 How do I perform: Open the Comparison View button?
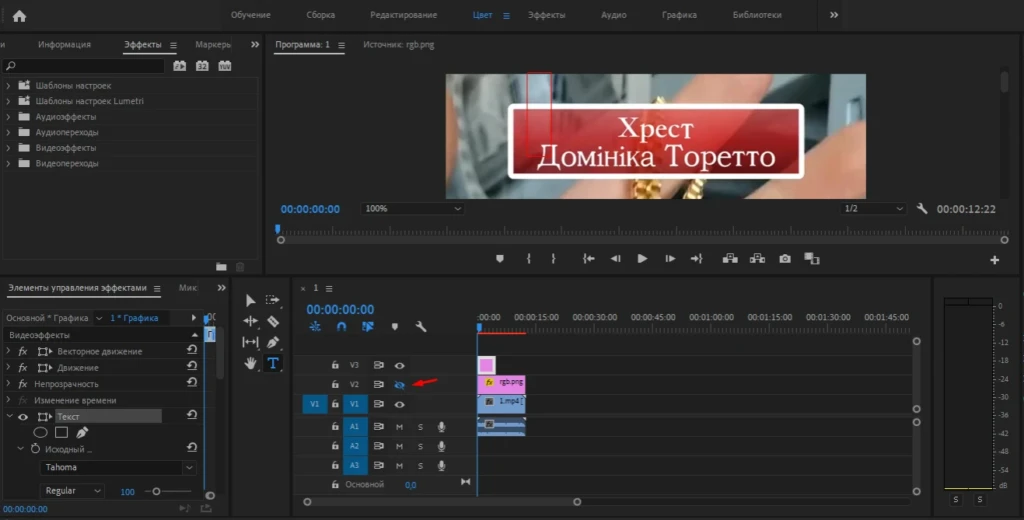click(x=812, y=259)
